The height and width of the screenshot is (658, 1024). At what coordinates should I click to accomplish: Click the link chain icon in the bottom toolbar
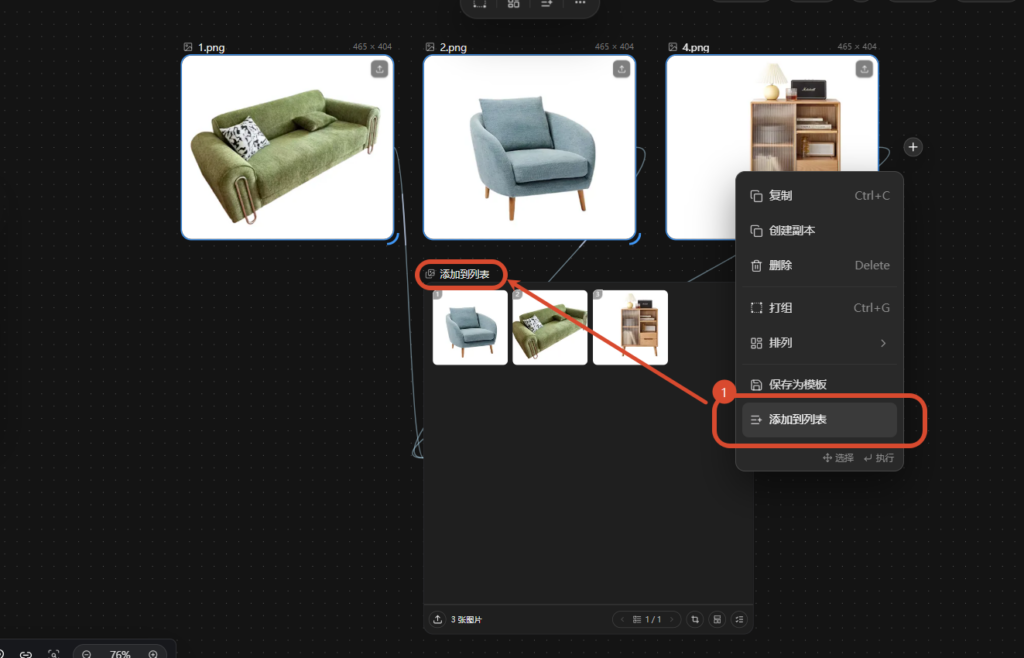coord(25,653)
